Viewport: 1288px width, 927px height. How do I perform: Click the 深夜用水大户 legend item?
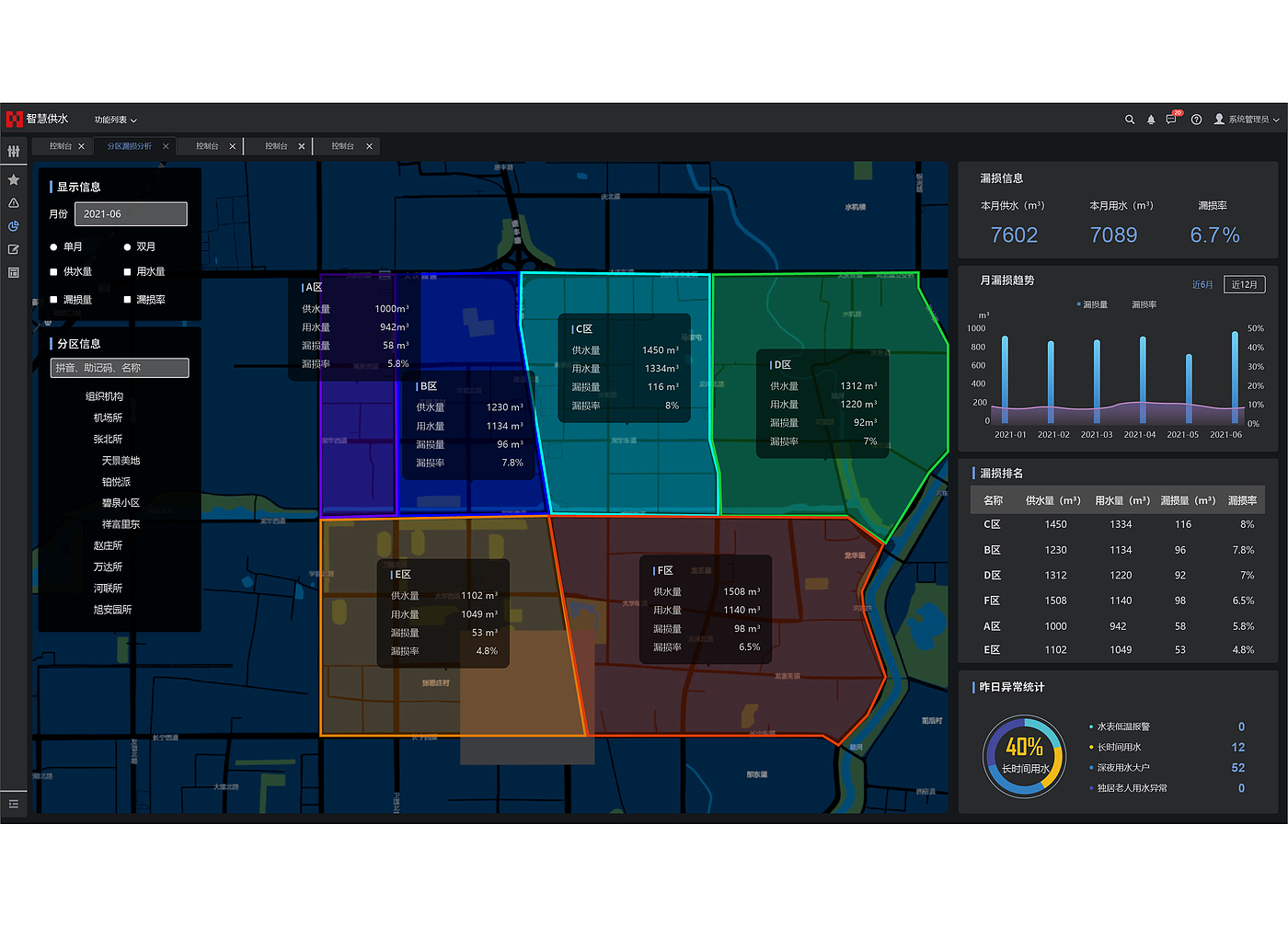(1120, 768)
